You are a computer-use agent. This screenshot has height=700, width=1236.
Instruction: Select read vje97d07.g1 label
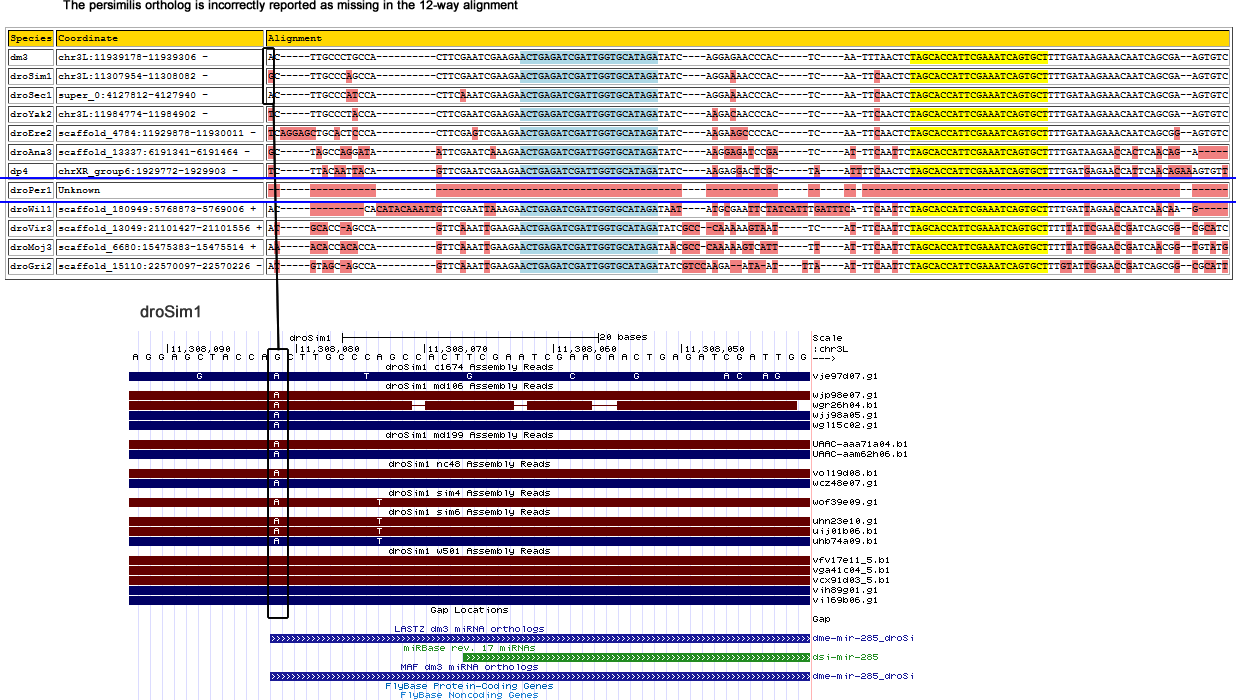click(845, 377)
